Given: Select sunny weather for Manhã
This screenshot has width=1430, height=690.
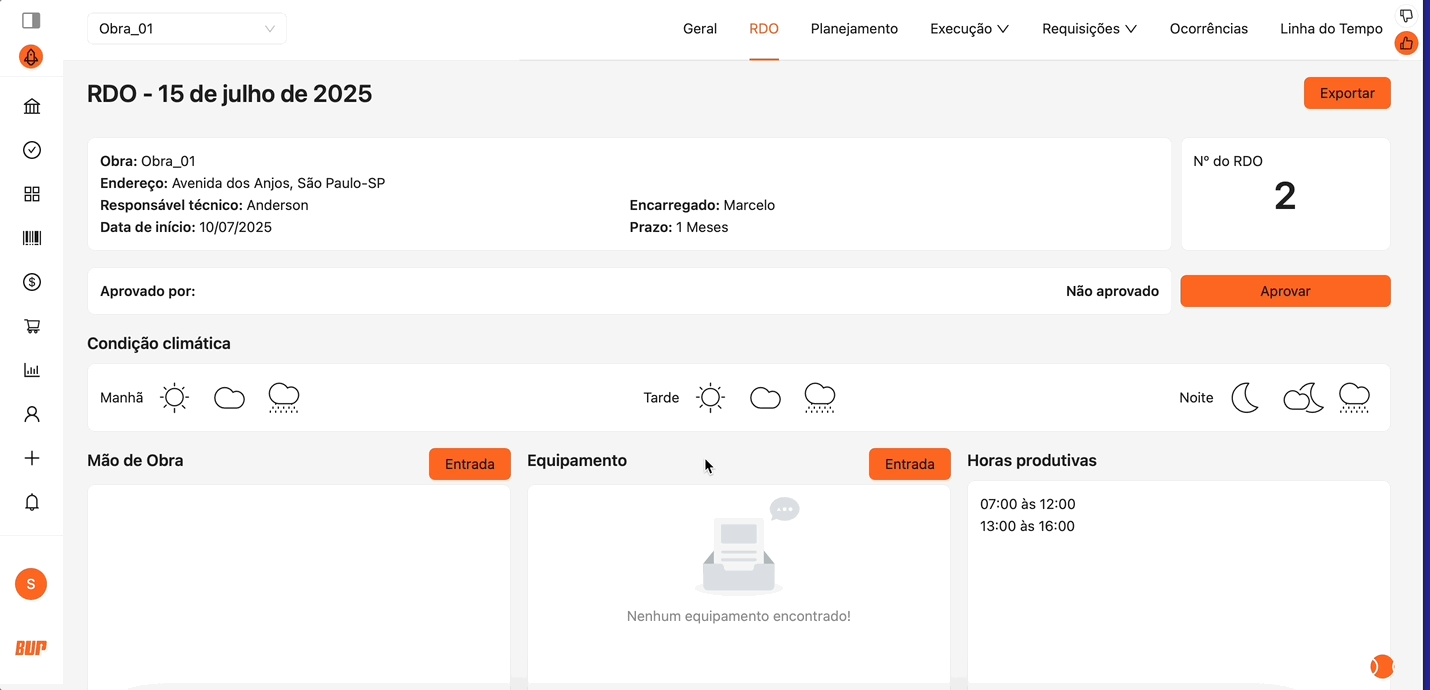Looking at the screenshot, I should [175, 397].
